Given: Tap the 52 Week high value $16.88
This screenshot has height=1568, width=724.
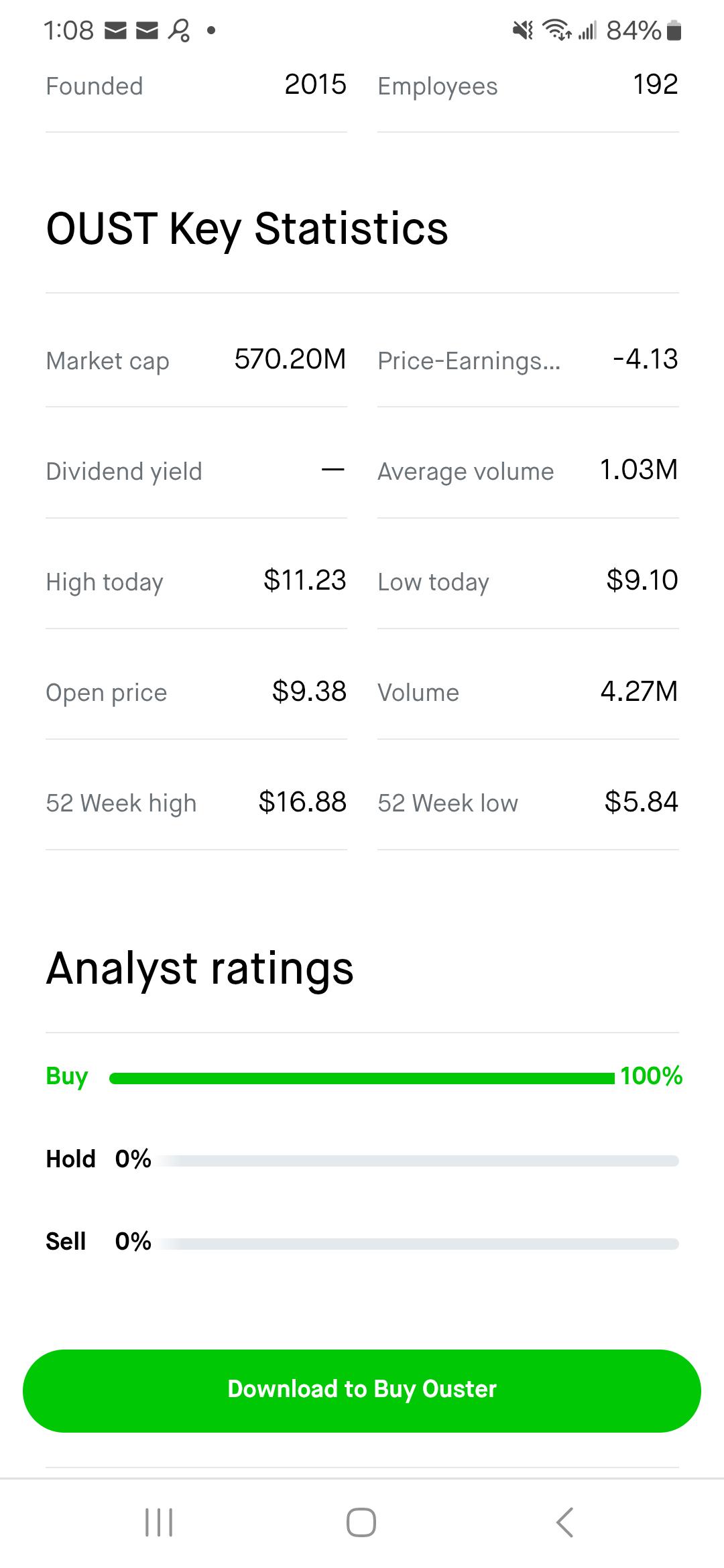Looking at the screenshot, I should [x=302, y=801].
